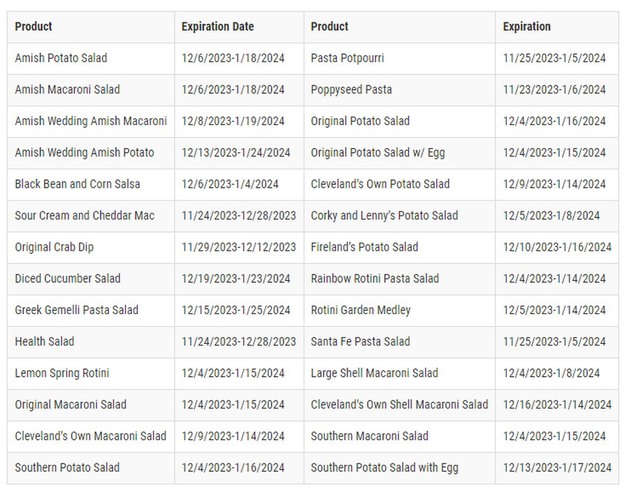The height and width of the screenshot is (492, 625).
Task: Click the date range 12/19/2023-1/23/2024
Action: click(235, 279)
